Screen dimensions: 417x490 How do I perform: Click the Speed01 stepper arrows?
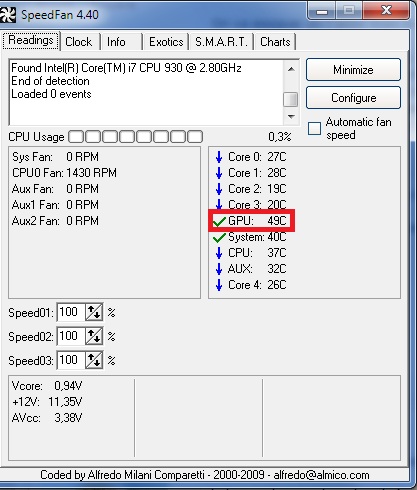point(94,313)
